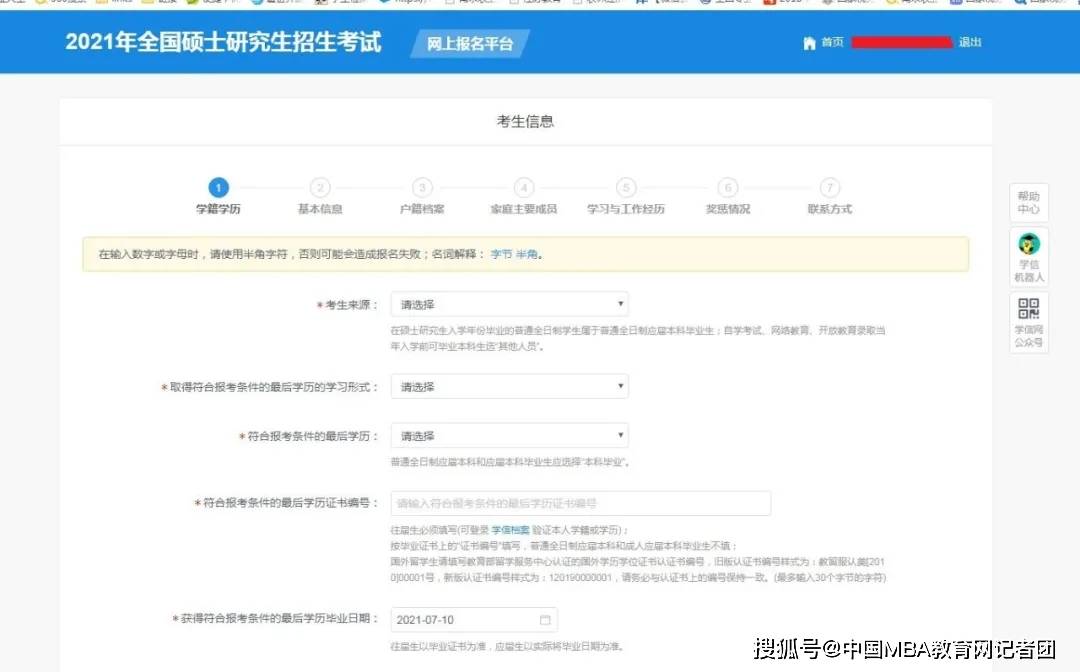Select step 4 circle 家庭主要成员

(524, 187)
